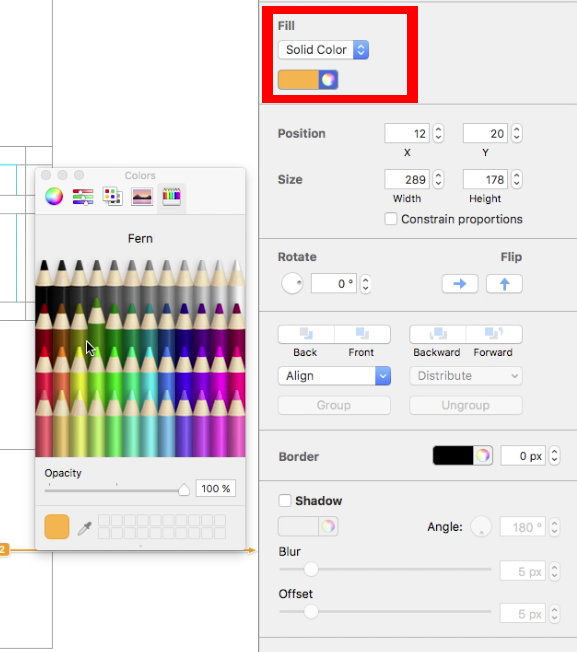577x652 pixels.
Task: Pick a color with the eyedropper tool
Action: [x=85, y=528]
